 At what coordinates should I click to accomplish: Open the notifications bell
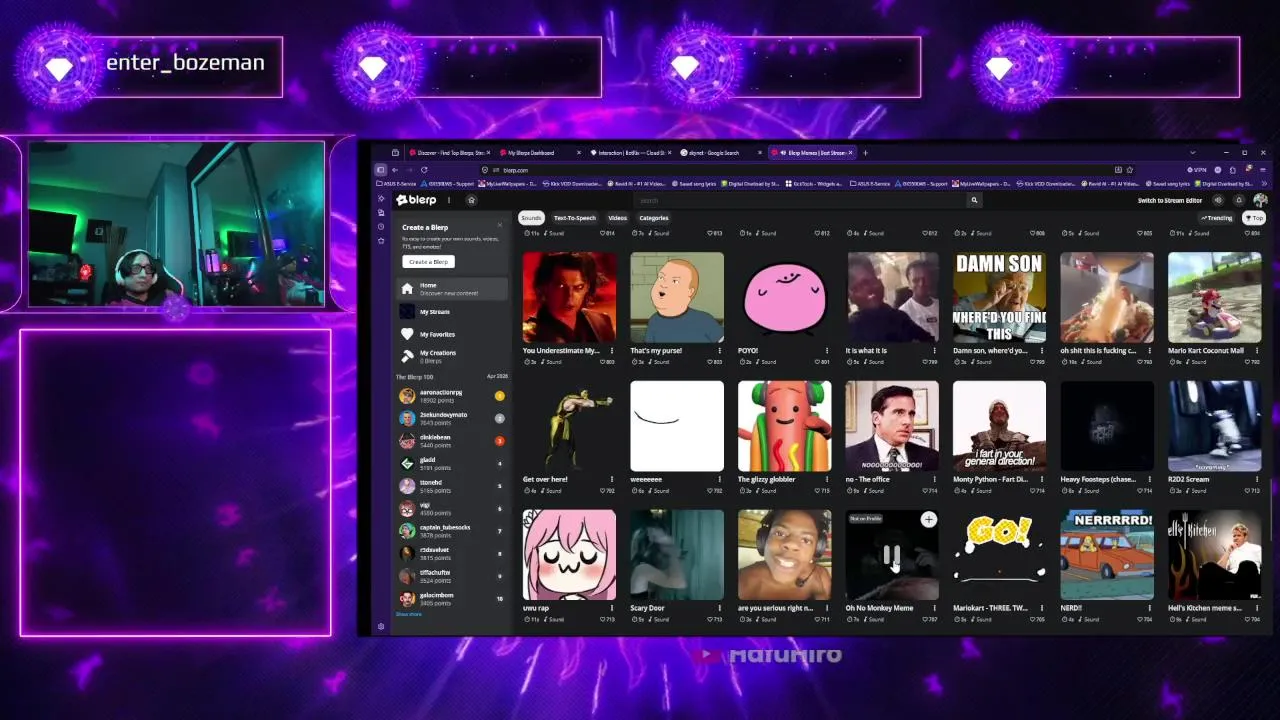pyautogui.click(x=1239, y=200)
